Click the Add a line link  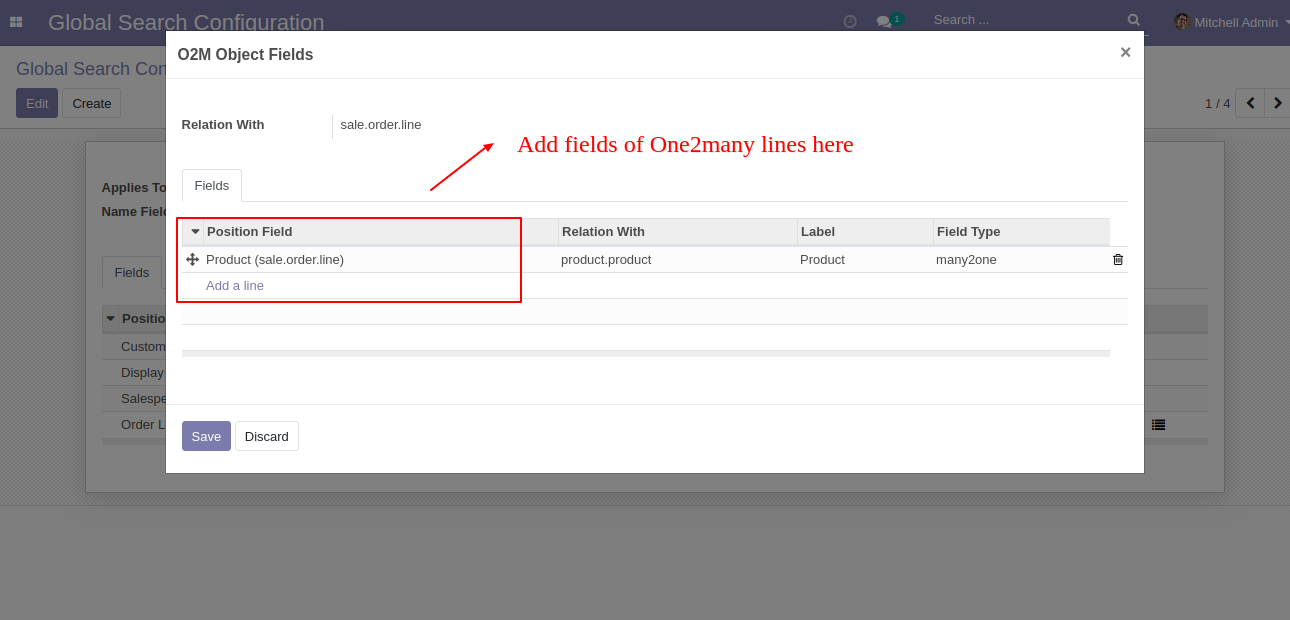pos(235,285)
